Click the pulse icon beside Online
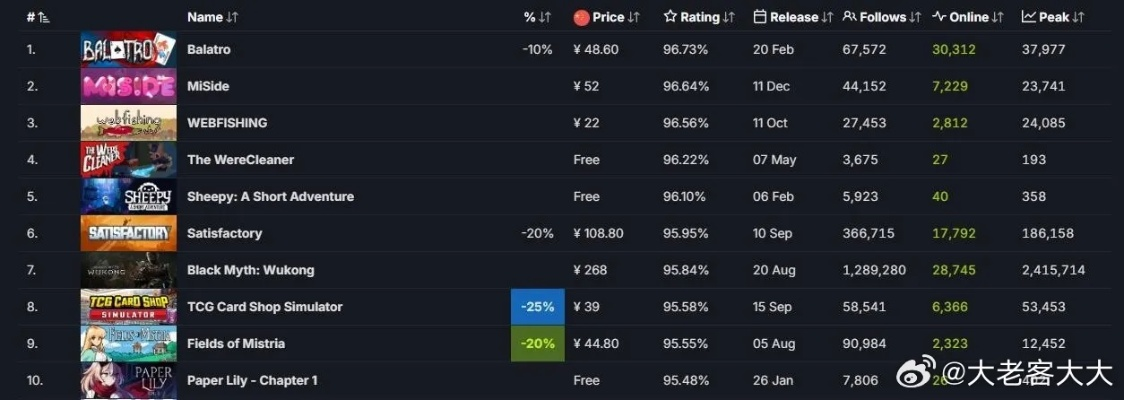The height and width of the screenshot is (400, 1124). pos(939,17)
